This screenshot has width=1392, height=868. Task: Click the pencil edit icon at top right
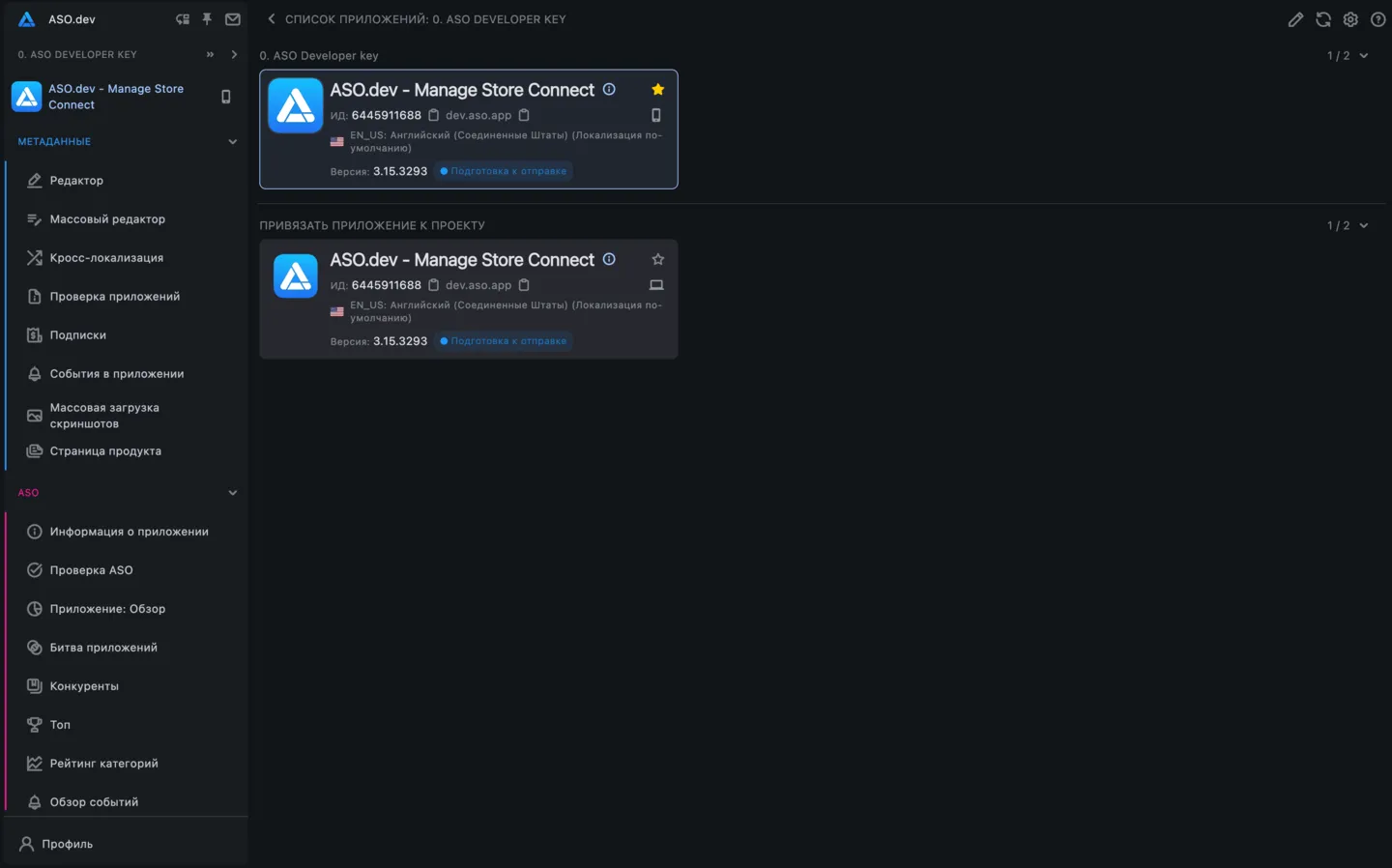pos(1295,19)
